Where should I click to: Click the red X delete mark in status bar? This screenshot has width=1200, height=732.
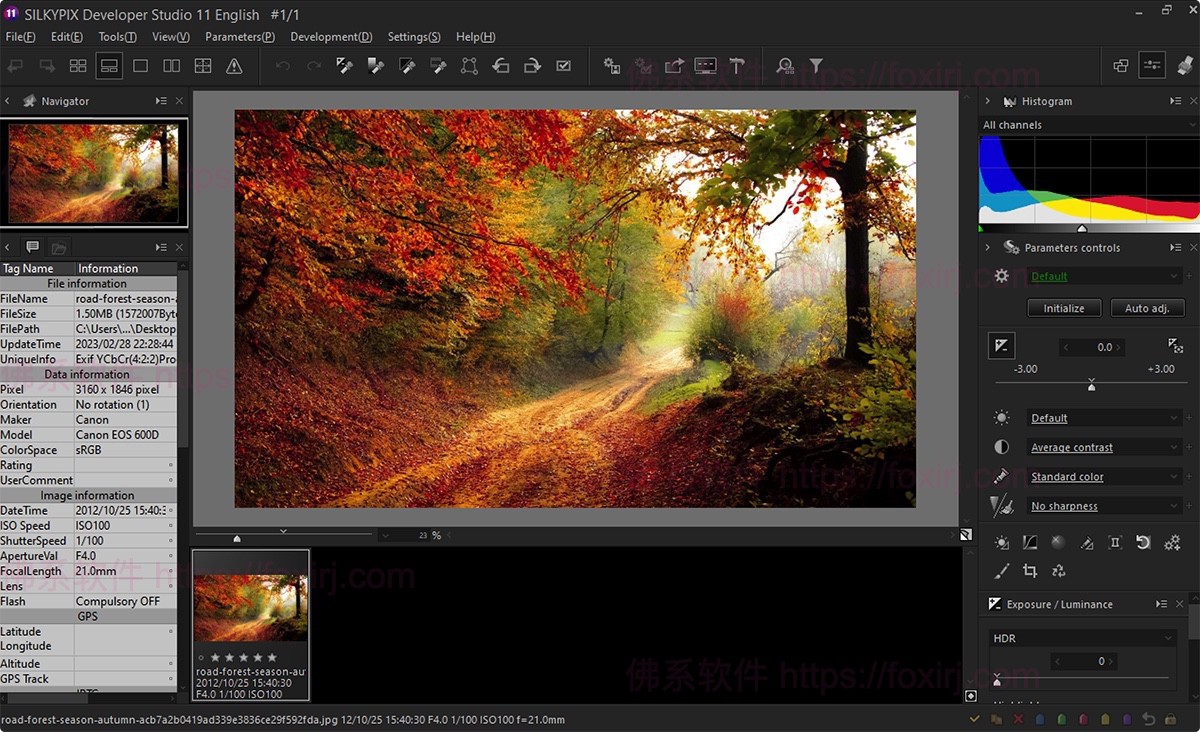(1017, 718)
